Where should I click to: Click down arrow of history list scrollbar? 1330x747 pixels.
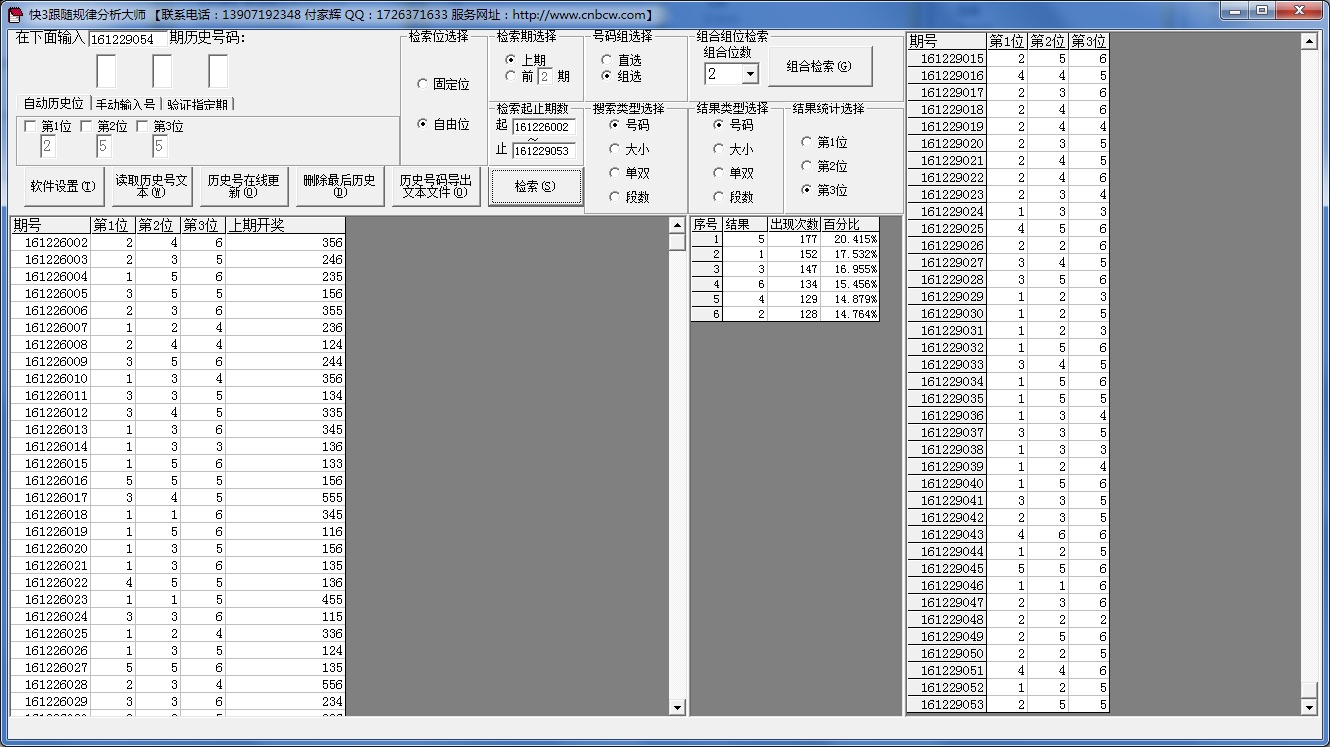coord(677,708)
